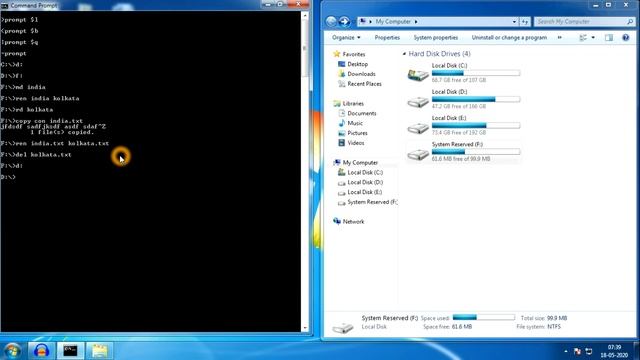Viewport: 640px width, 360px height.
Task: Click the Back arrow in Explorer
Action: tap(331, 22)
